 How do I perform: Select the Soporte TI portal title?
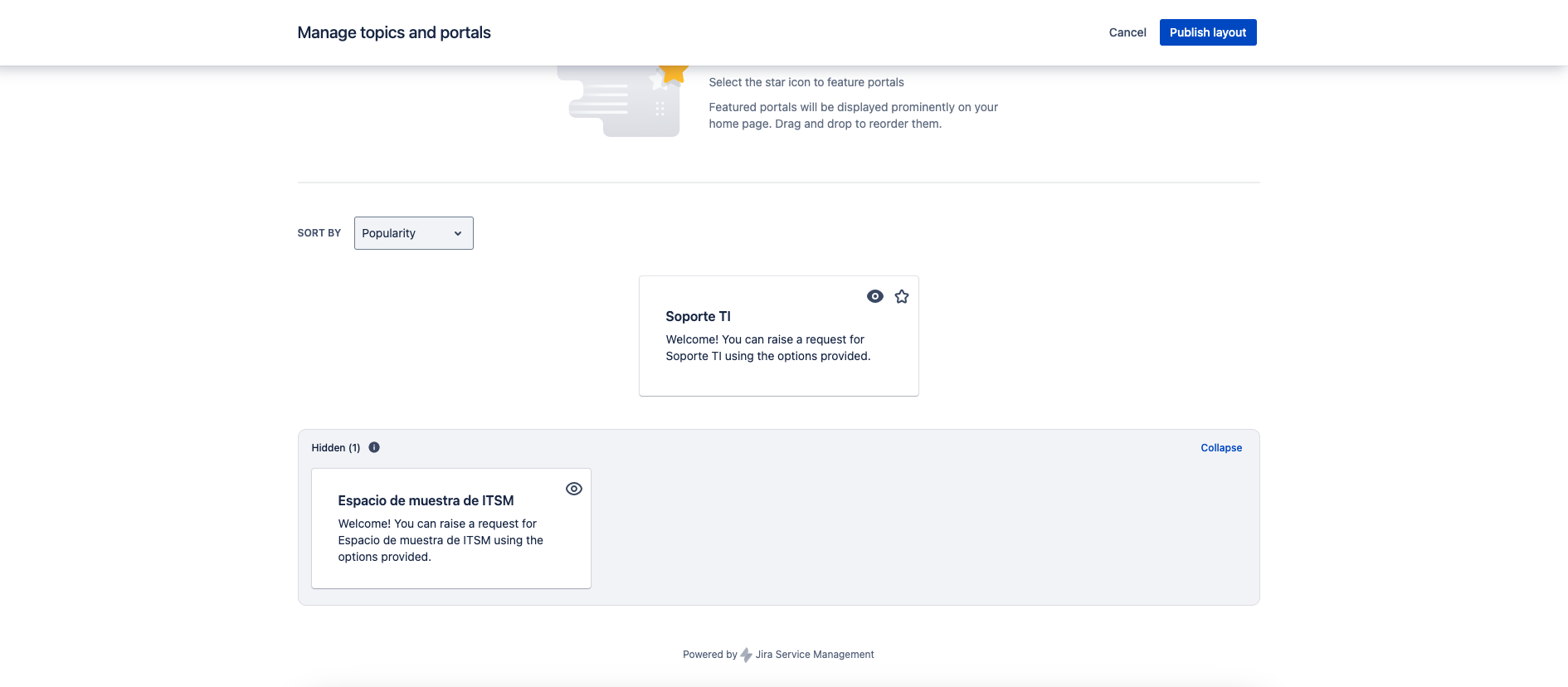tap(698, 316)
